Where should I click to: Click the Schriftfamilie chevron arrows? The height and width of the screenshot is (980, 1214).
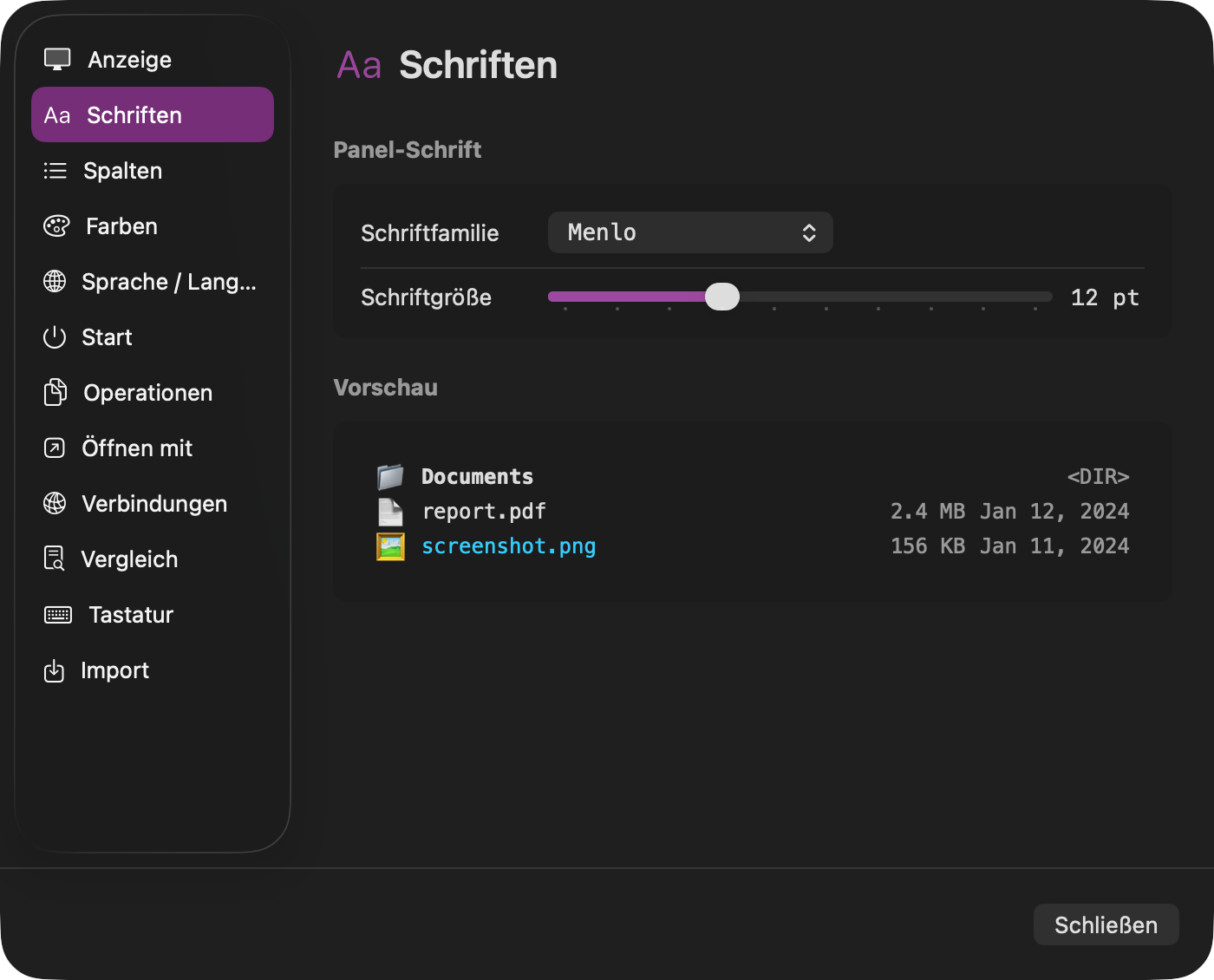coord(808,232)
